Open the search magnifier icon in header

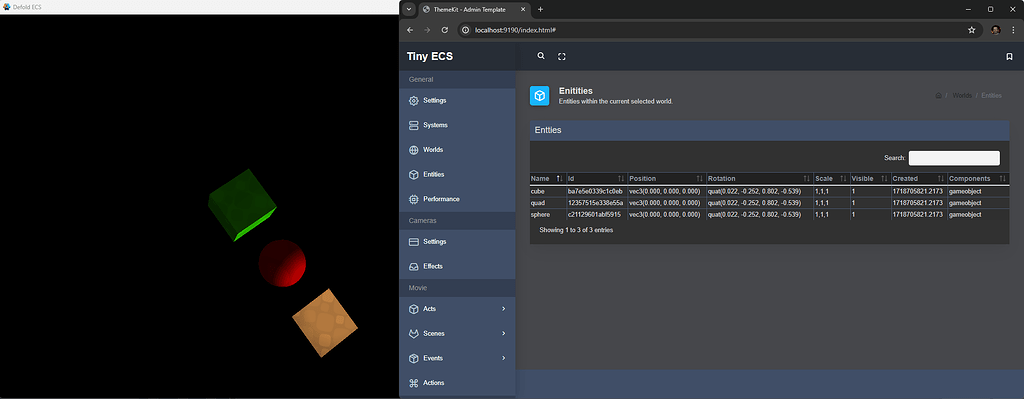coord(541,56)
